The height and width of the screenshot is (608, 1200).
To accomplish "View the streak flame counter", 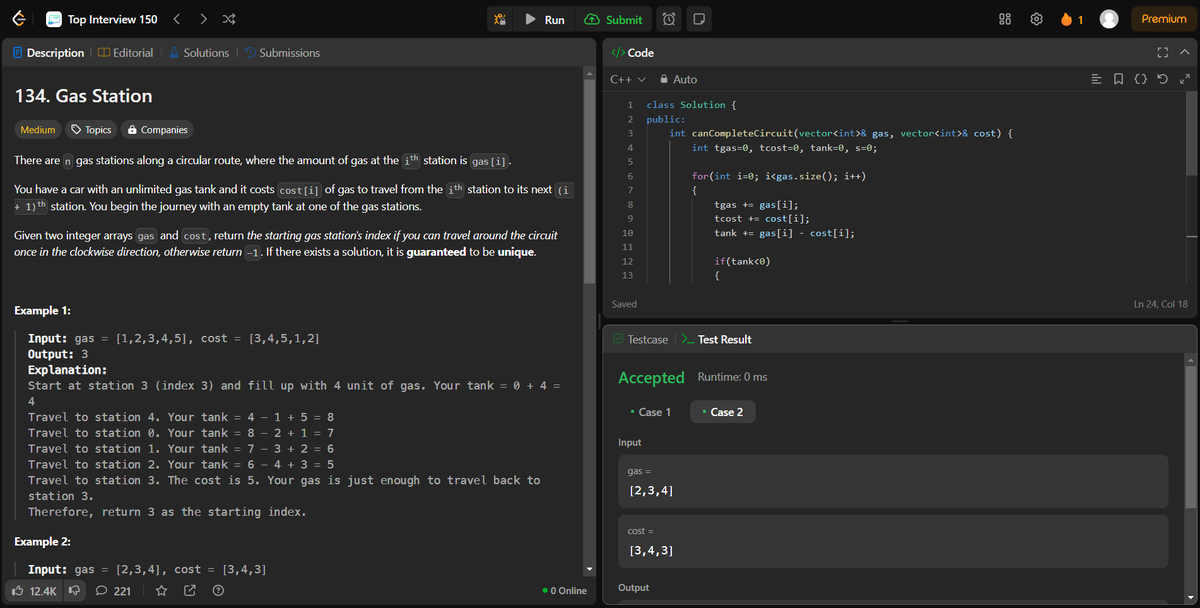I will click(x=1072, y=19).
